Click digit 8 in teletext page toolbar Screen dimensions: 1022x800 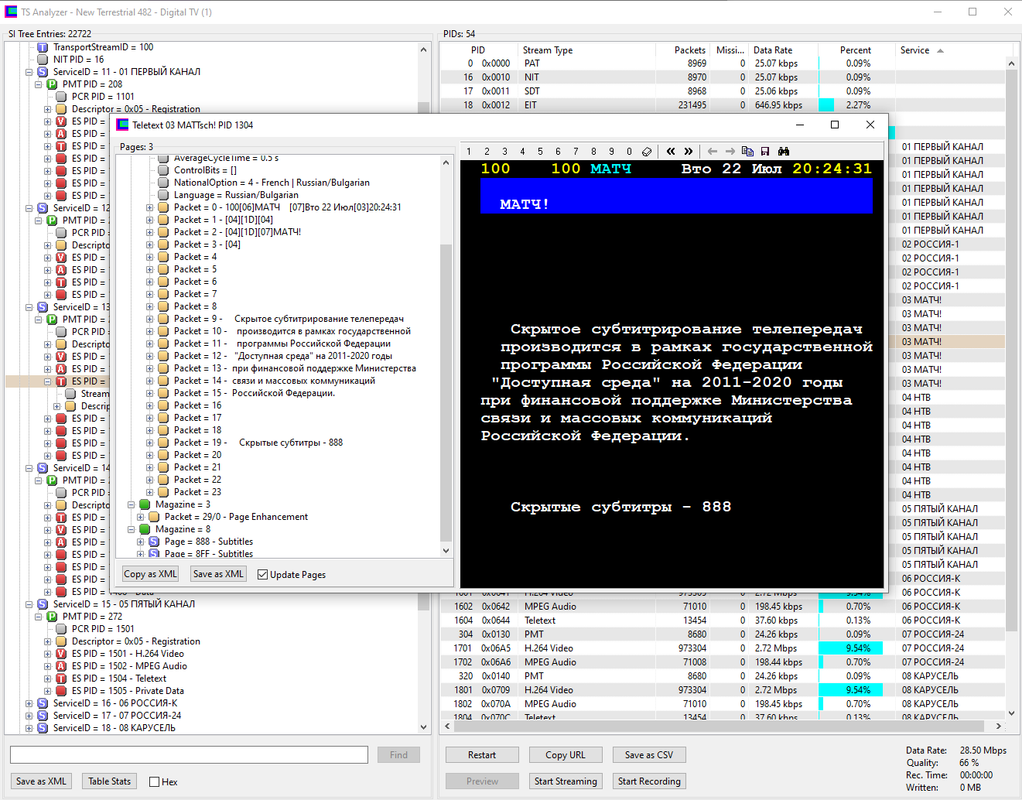point(594,151)
